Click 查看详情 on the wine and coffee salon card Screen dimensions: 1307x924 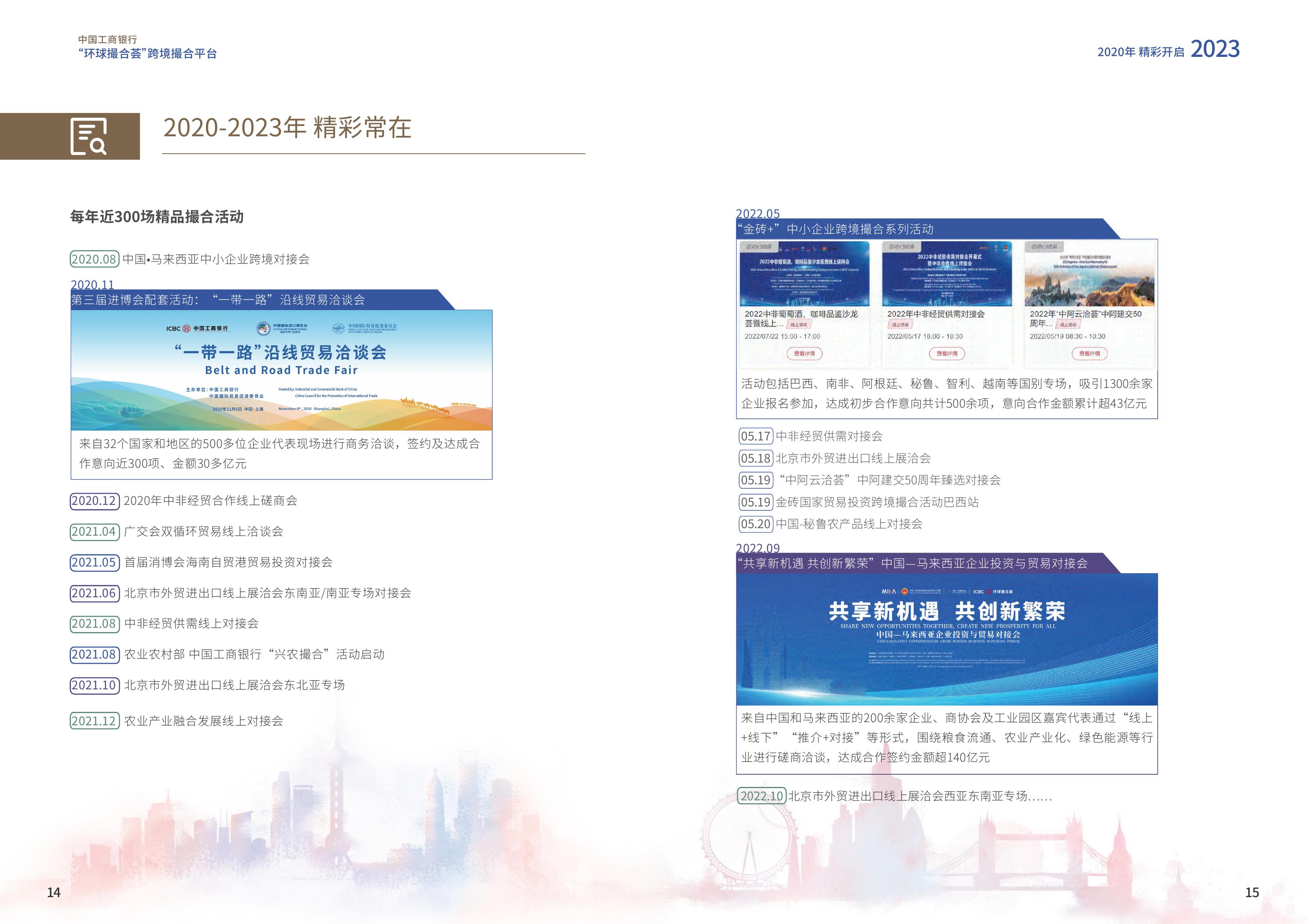[804, 353]
